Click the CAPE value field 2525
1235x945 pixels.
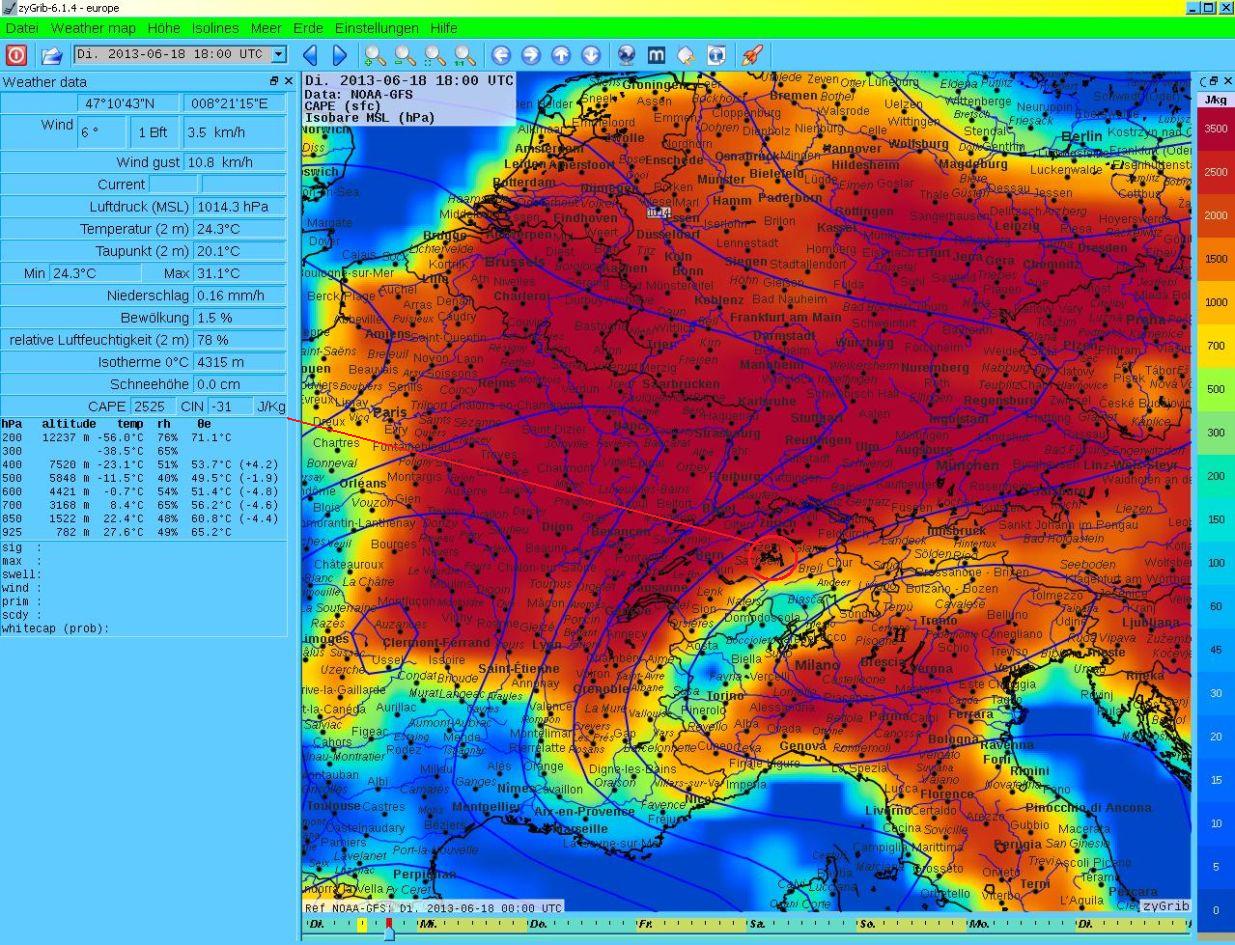click(x=154, y=406)
